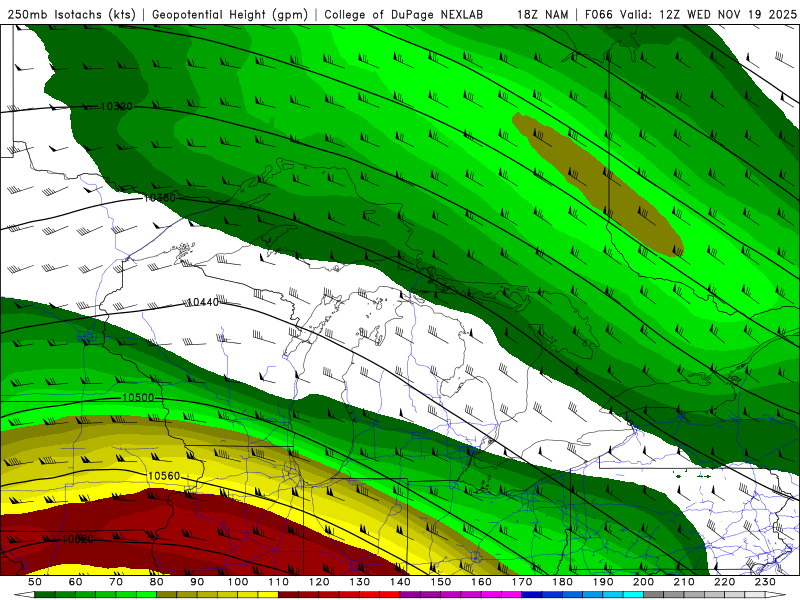Viewport: 800px width, 600px height.
Task: Click the magenta legend swatch before 170
Action: [511, 595]
